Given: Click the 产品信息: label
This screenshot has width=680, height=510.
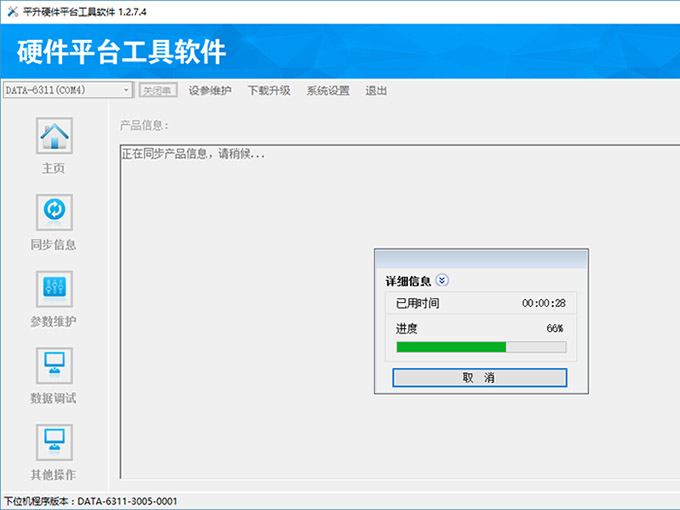Looking at the screenshot, I should point(144,126).
